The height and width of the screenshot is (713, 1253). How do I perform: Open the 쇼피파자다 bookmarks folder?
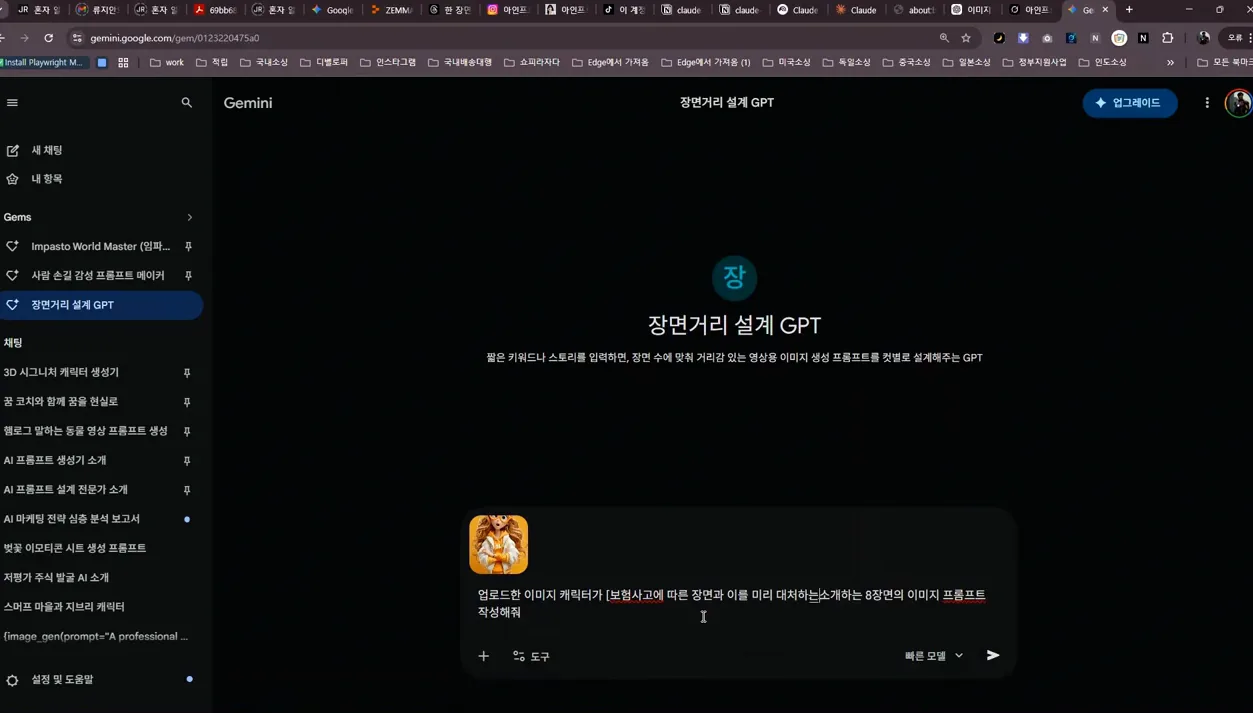tap(532, 62)
